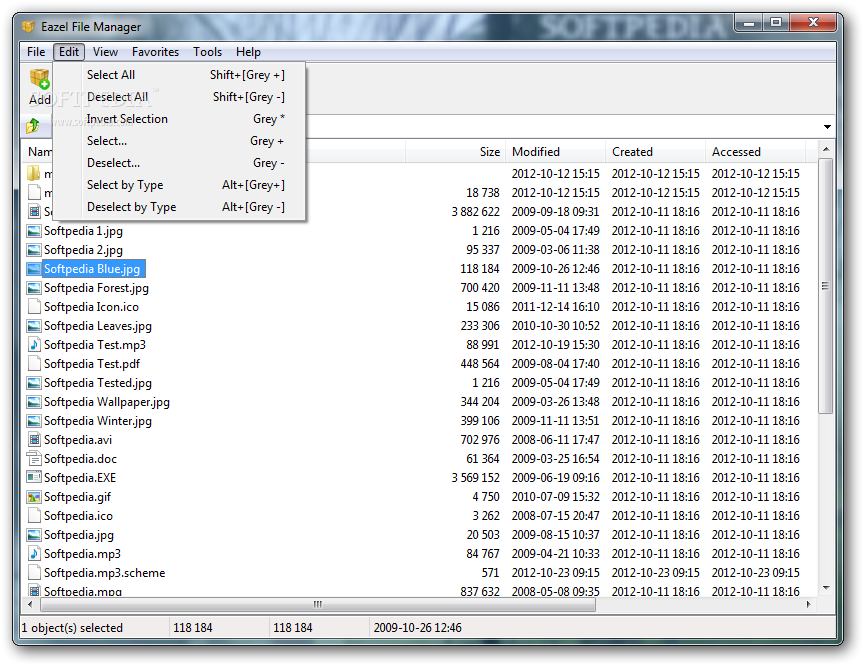This screenshot has height=666, width=864.
Task: Click image icon beside Softpedia Tested.jpg
Action: (34, 383)
